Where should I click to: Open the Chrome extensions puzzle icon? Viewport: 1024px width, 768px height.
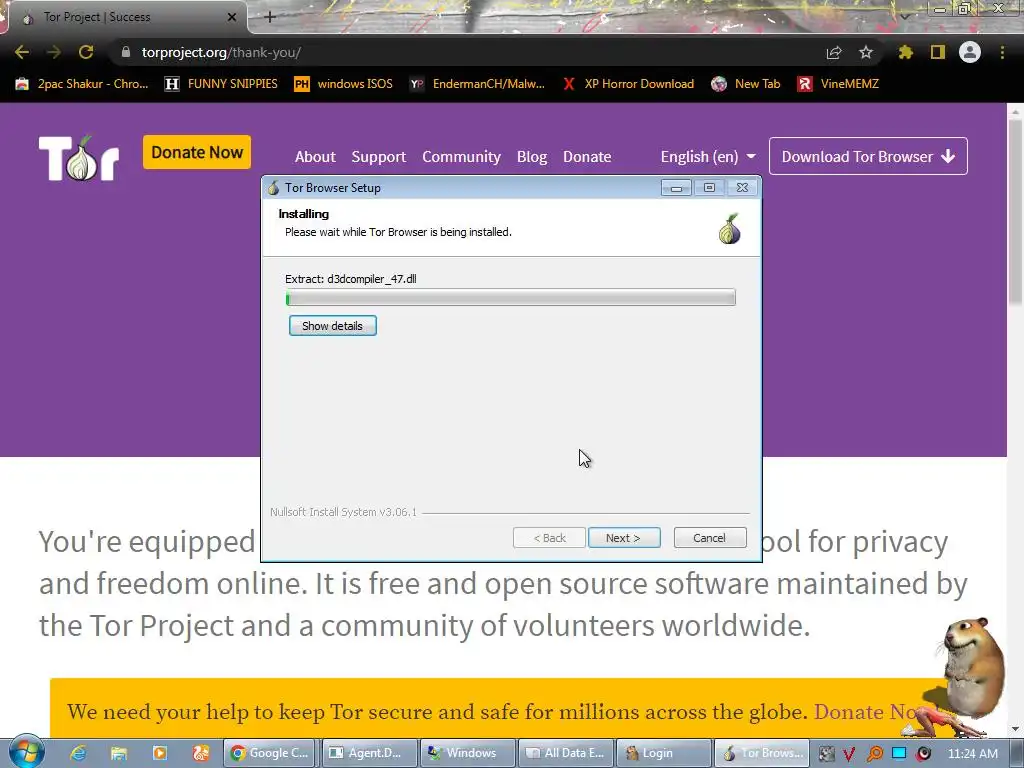pyautogui.click(x=906, y=52)
